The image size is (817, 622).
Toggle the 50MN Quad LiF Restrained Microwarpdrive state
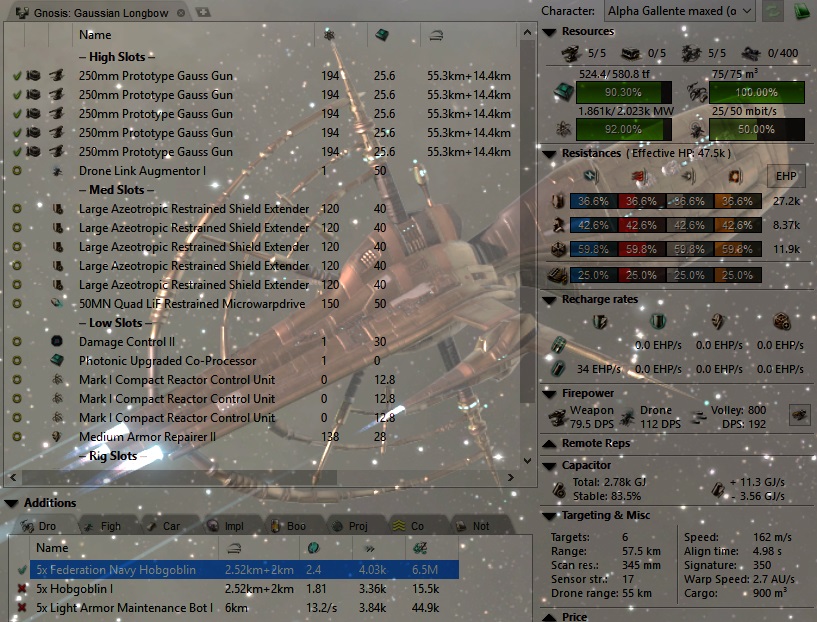[x=17, y=304]
